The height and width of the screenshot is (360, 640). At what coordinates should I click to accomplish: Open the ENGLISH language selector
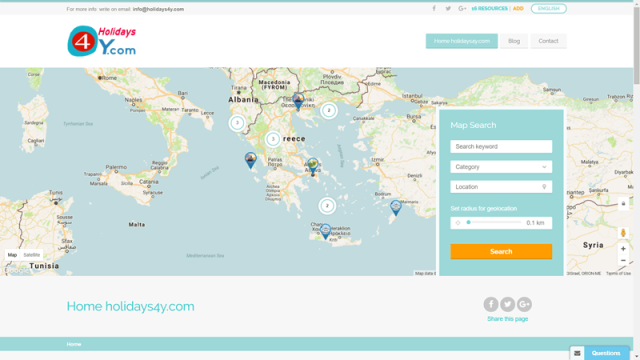point(549,9)
